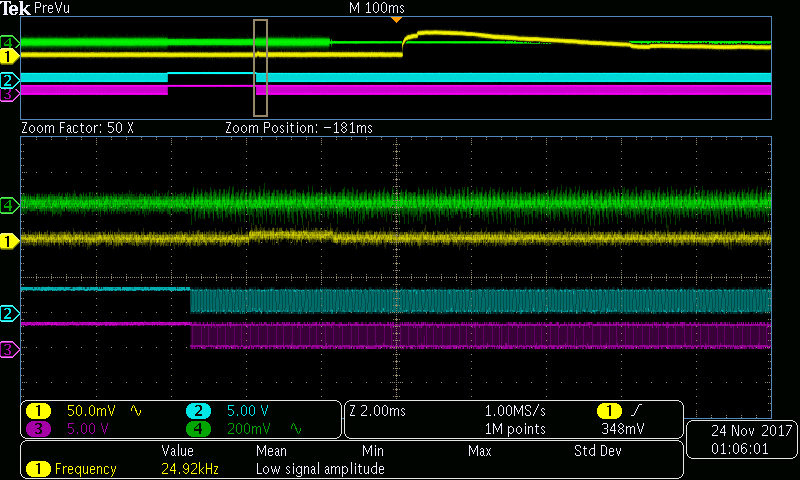Click the 01:06:01 time readout
800x480 pixels.
pyautogui.click(x=740, y=449)
